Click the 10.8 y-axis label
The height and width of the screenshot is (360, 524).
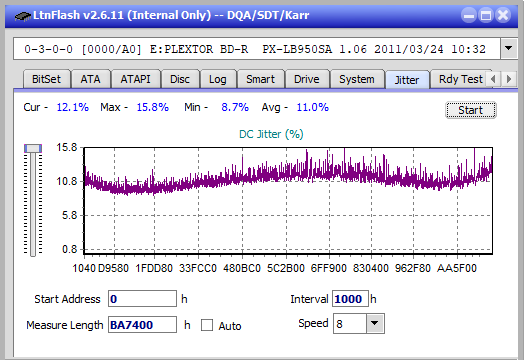tap(67, 181)
